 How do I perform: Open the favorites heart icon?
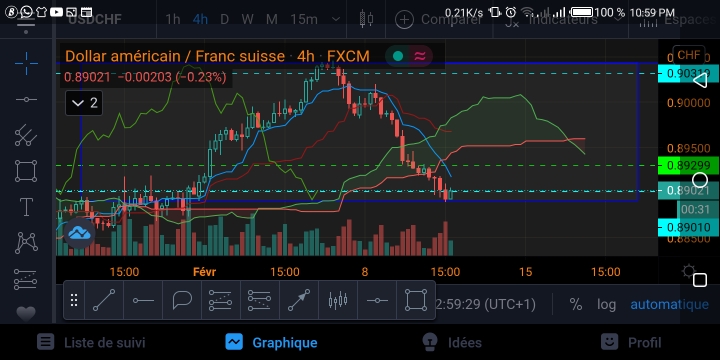pyautogui.click(x=26, y=314)
